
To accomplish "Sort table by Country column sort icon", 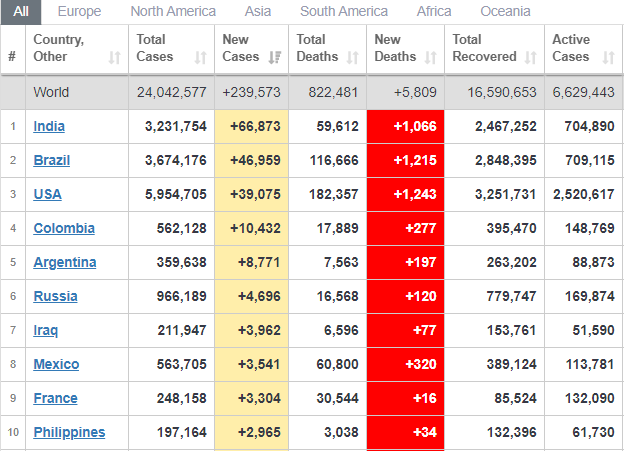I will point(114,58).
